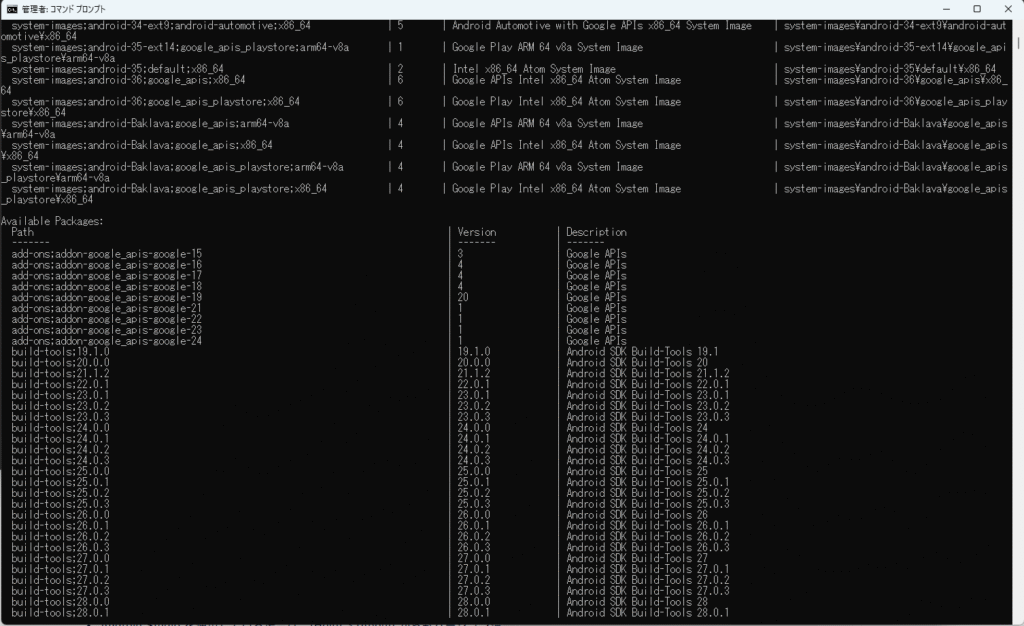
Task: Click 'Google APIs' description in the google-21 row
Action: coord(596,308)
